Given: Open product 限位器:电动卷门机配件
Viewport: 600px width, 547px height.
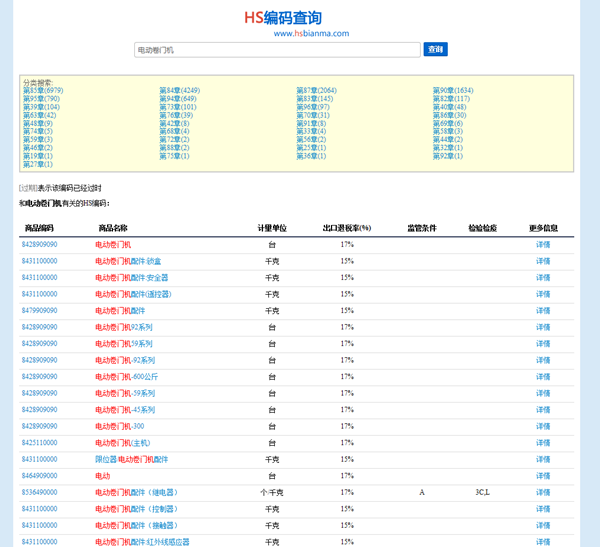Looking at the screenshot, I should [131, 459].
